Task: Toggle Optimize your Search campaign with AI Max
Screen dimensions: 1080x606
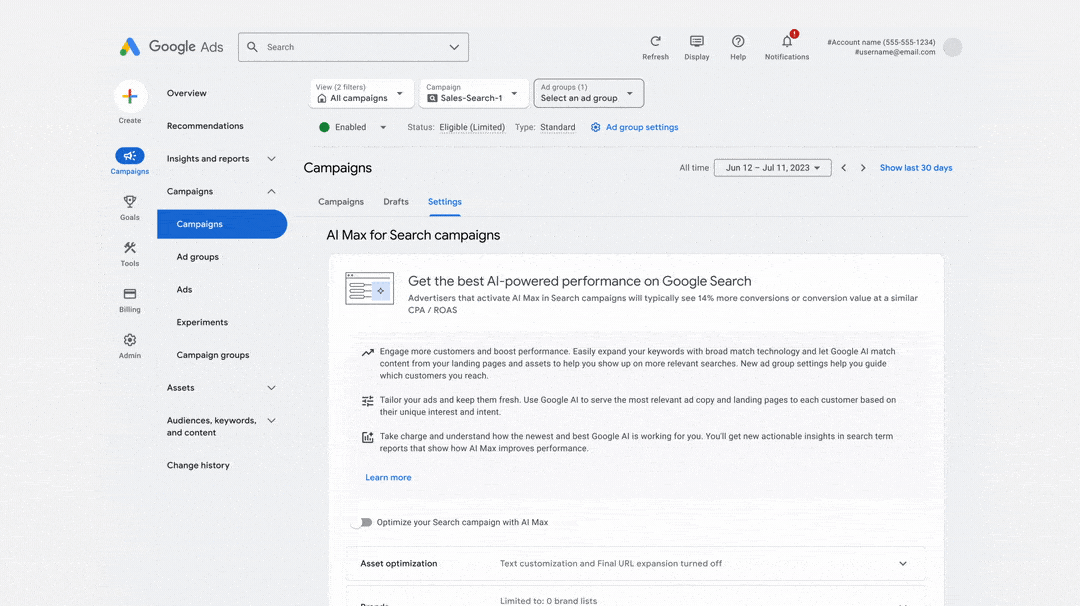Action: (x=362, y=523)
